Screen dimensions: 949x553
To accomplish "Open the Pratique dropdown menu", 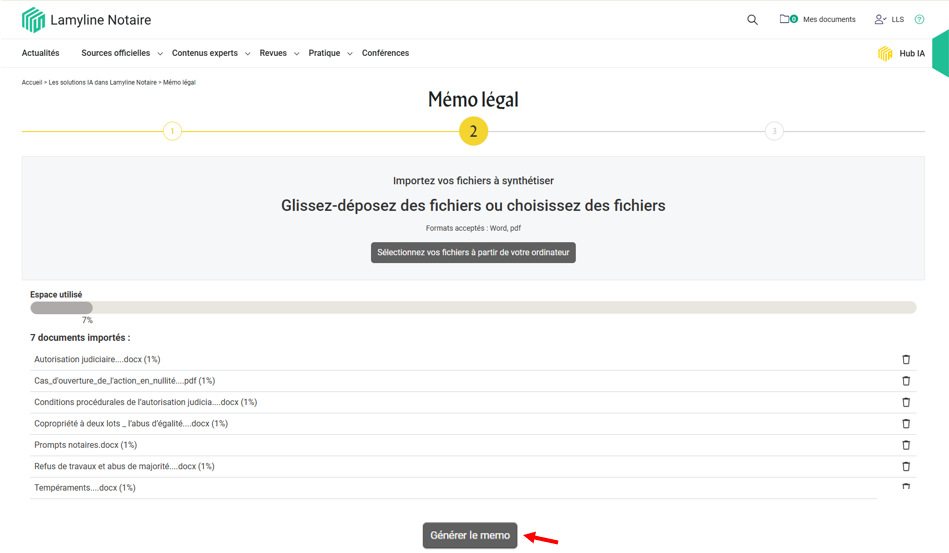I will 330,53.
